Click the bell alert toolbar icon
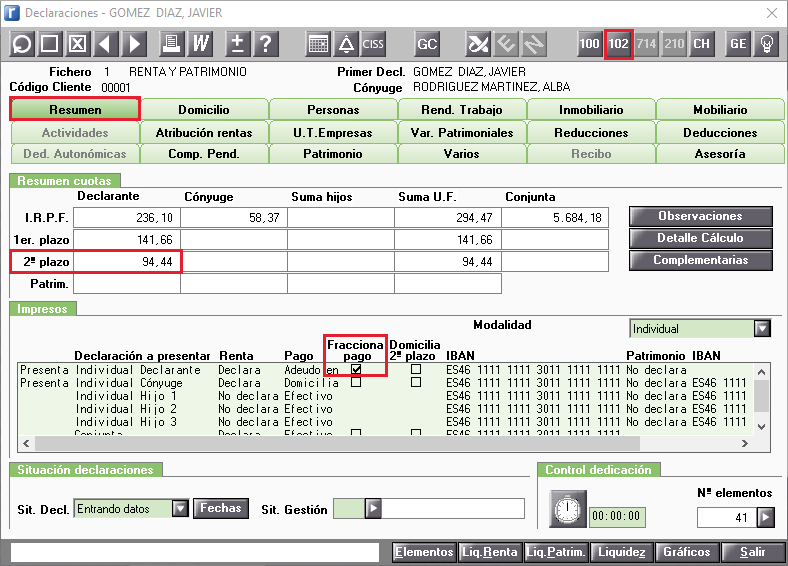 tap(346, 44)
